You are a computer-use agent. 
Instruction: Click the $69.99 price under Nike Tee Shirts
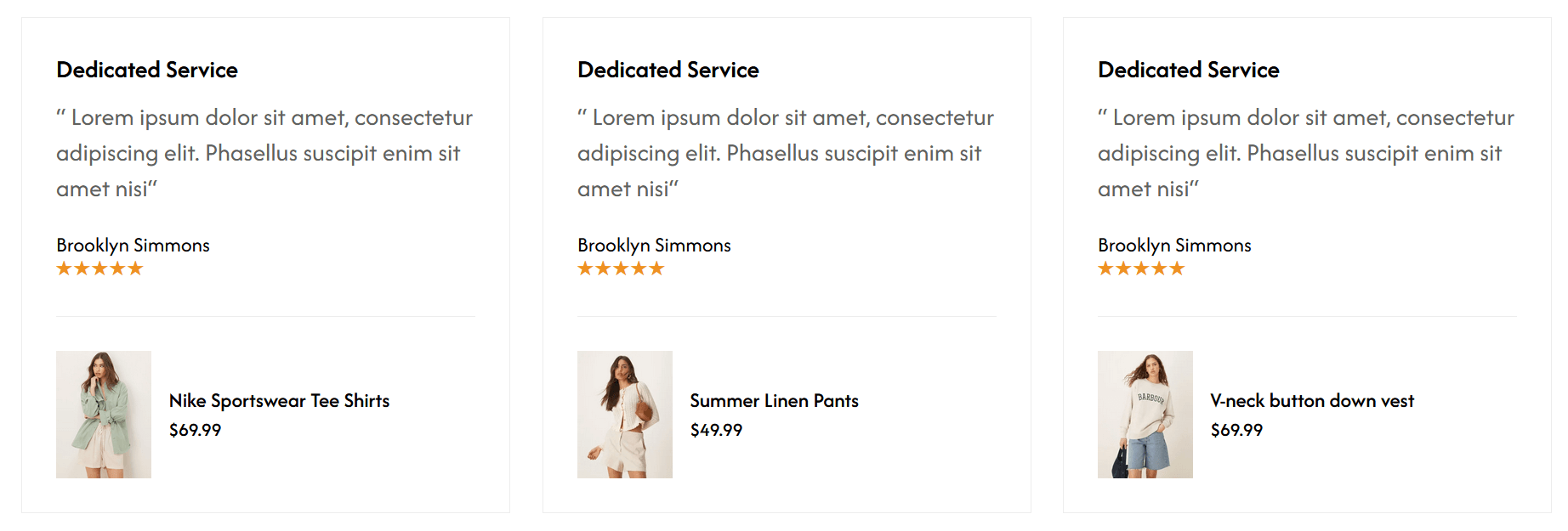[195, 430]
